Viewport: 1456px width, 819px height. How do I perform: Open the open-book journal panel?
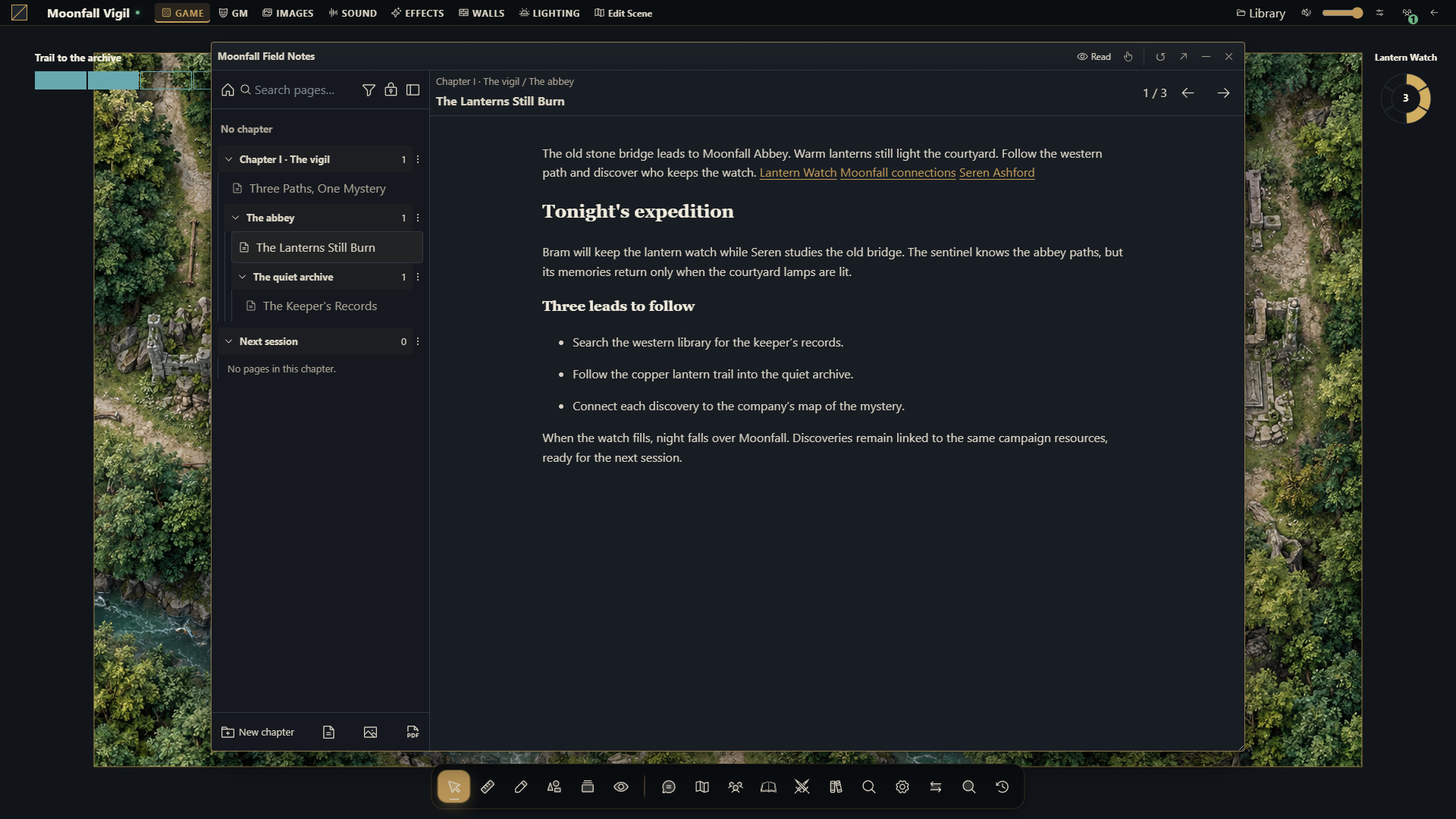(769, 786)
